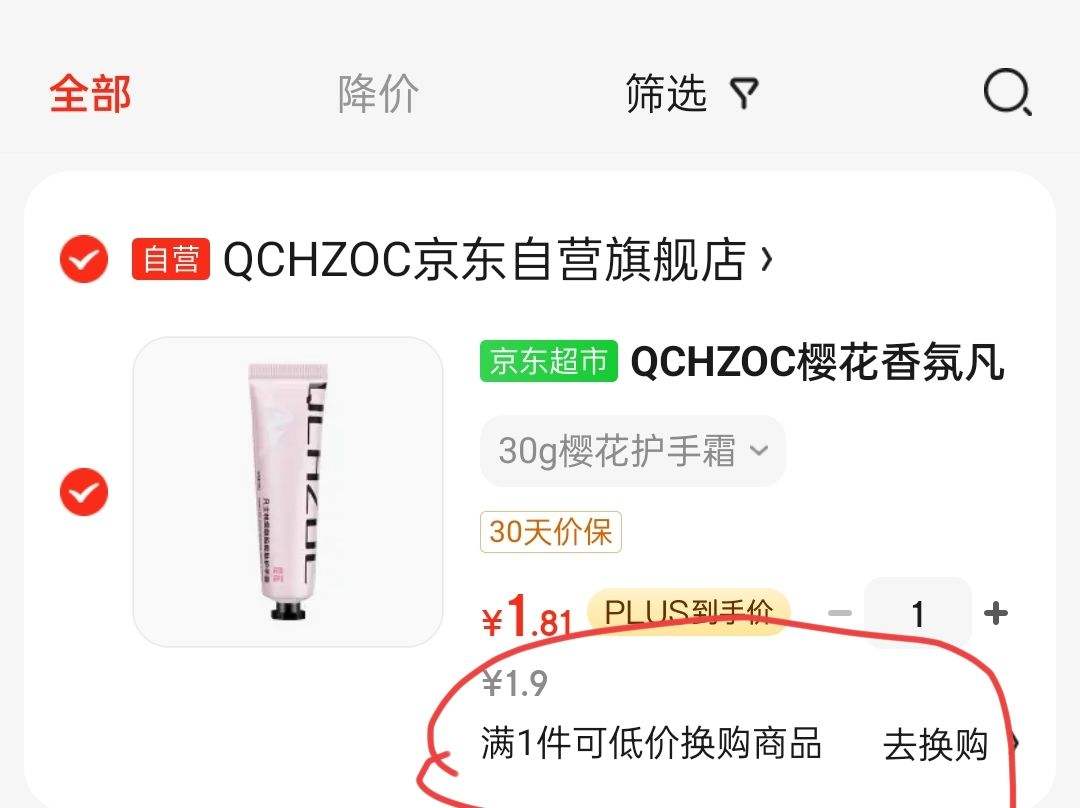1080x808 pixels.
Task: Decrease quantity with the minus icon
Action: [x=840, y=612]
